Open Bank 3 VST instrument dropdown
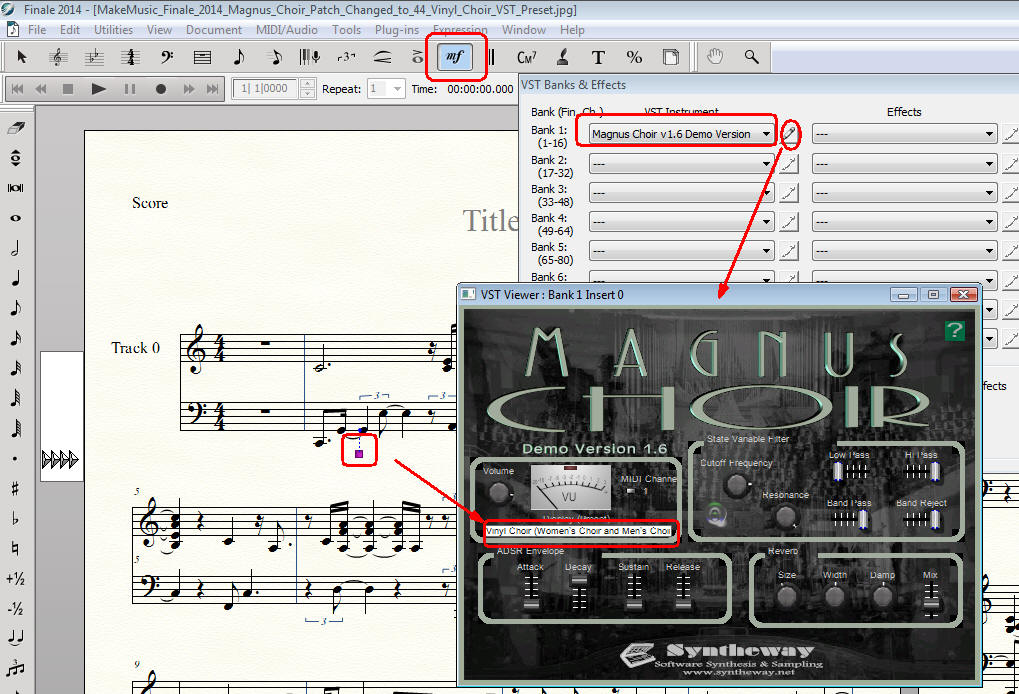The image size is (1019, 694). point(681,193)
